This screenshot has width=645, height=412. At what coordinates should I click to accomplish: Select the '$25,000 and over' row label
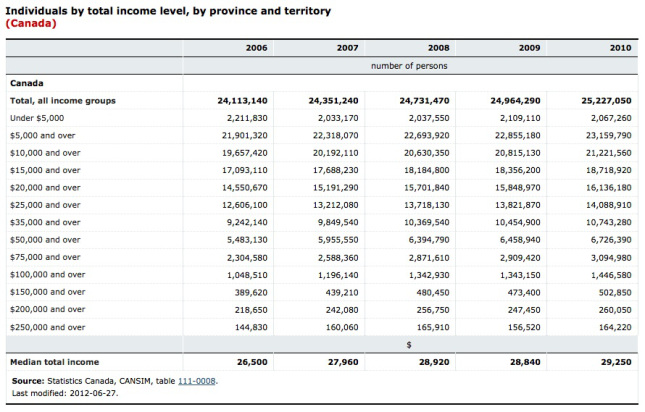45,205
